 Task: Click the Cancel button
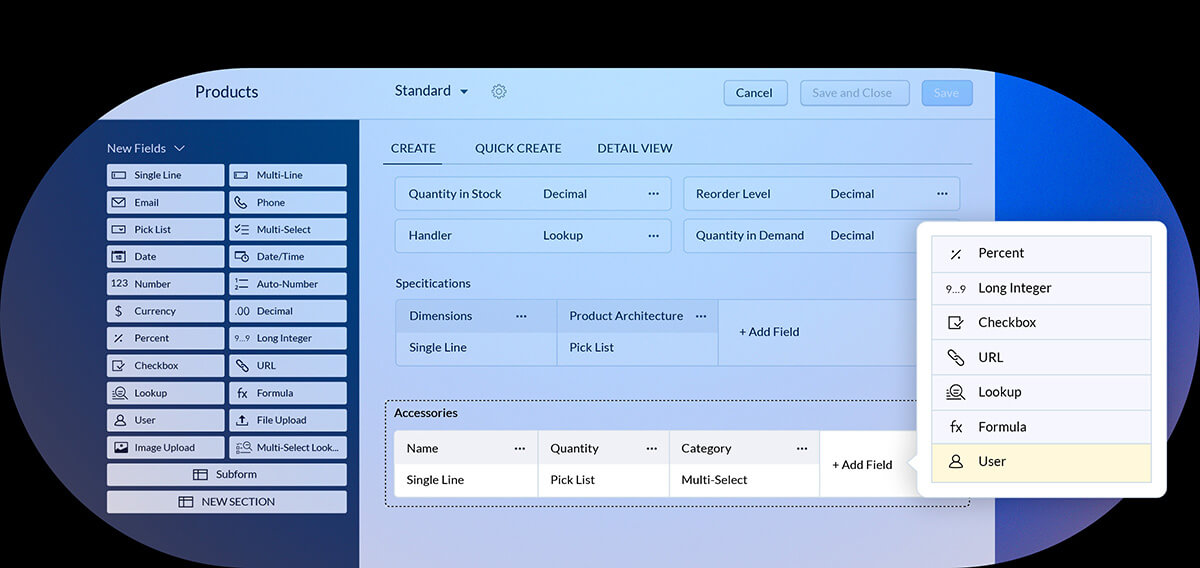coord(755,93)
